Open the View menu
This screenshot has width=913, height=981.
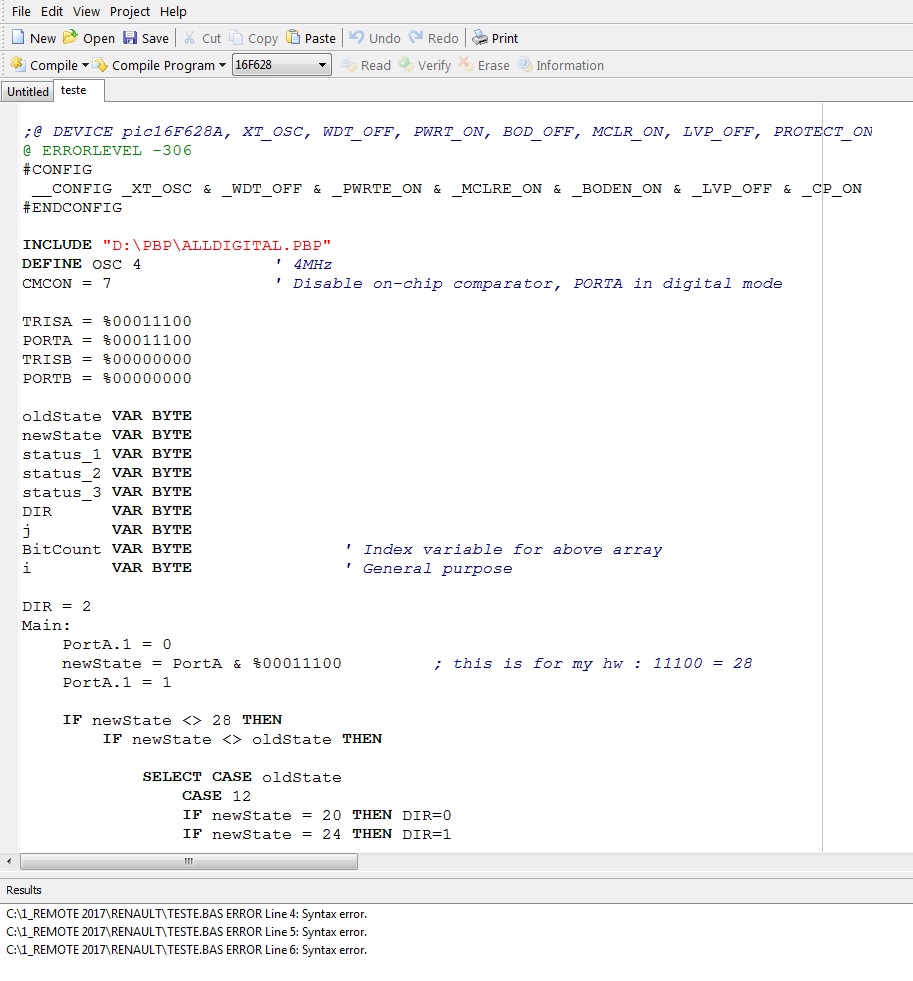click(x=87, y=11)
